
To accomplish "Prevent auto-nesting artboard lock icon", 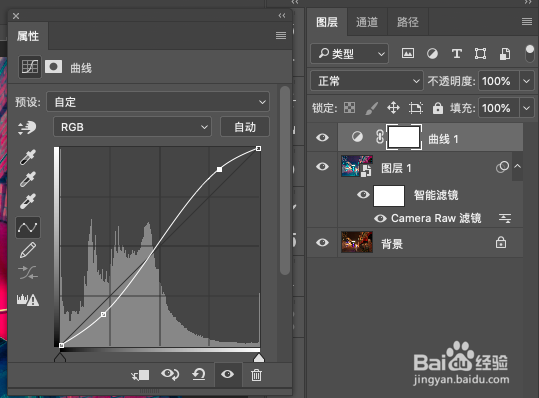I will [416, 108].
